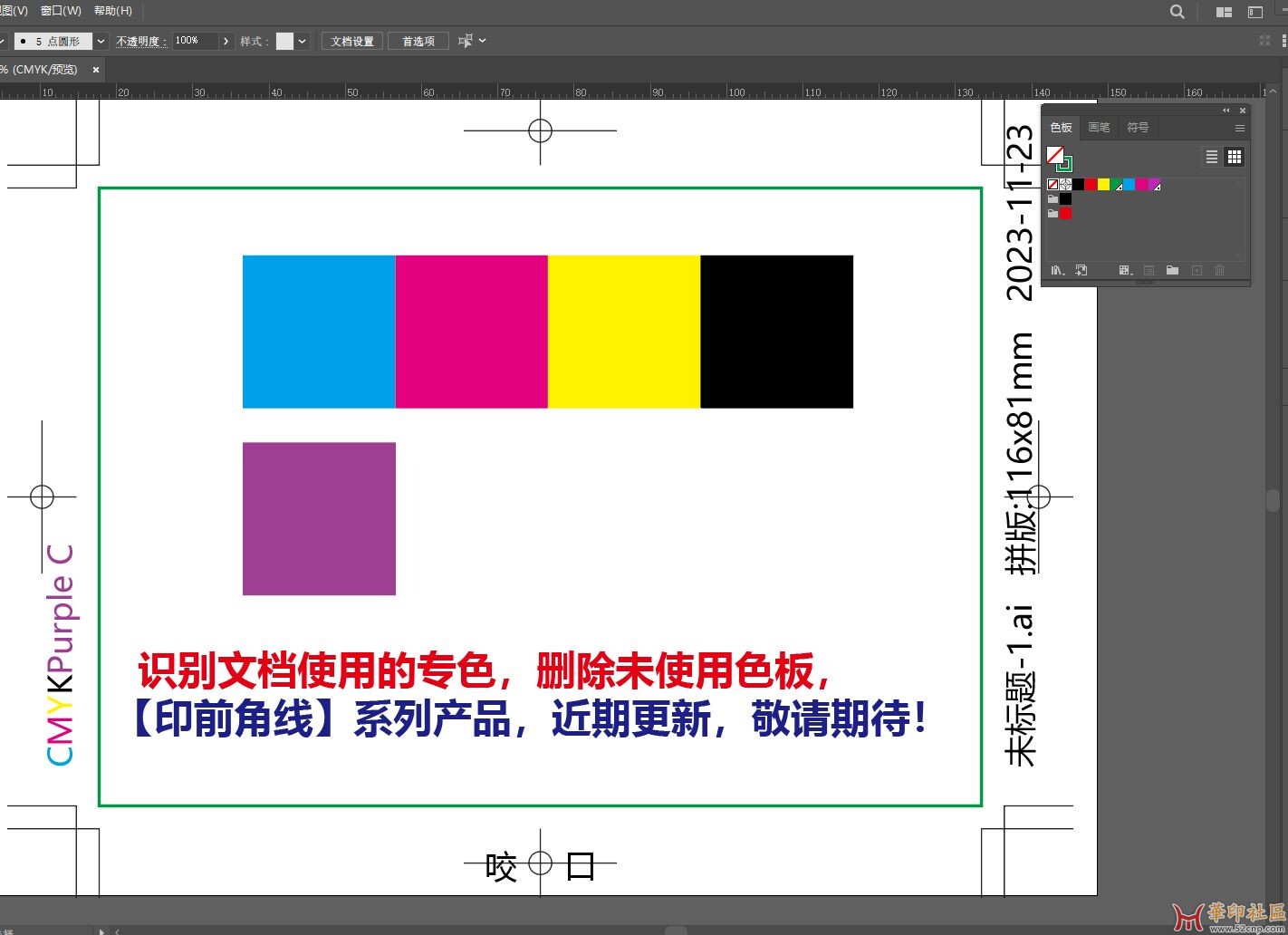Pick the magenta swatch in top row
The width and height of the screenshot is (1288, 935).
(1141, 185)
